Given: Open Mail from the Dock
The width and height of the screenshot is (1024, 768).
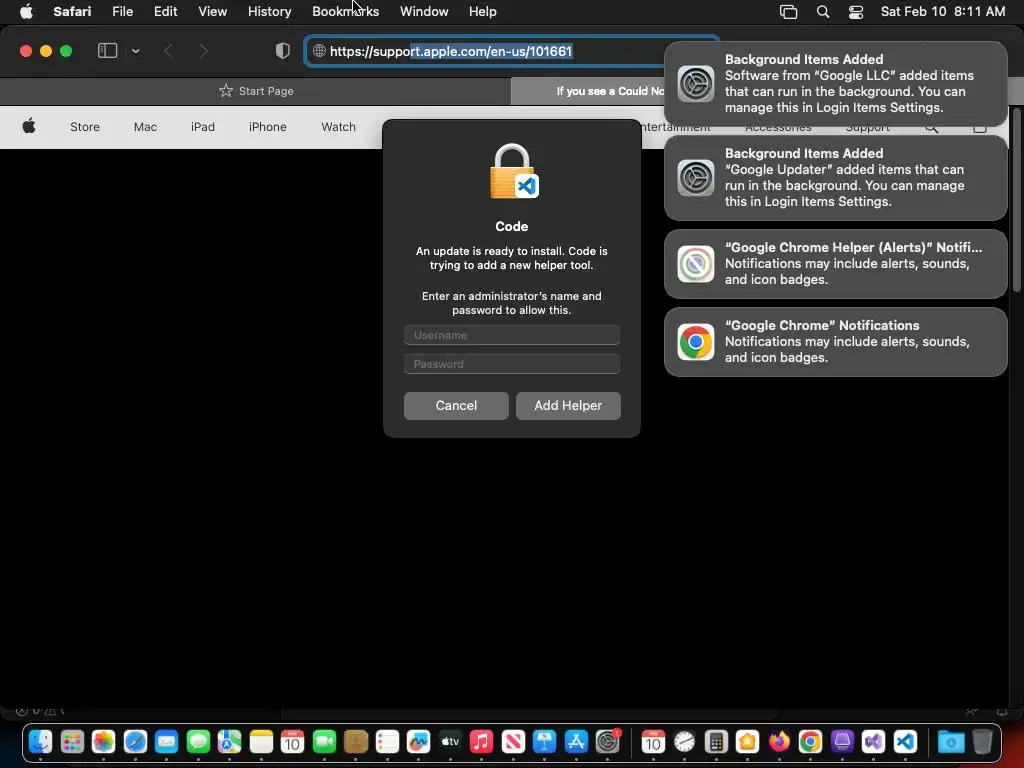Looking at the screenshot, I should pos(167,742).
